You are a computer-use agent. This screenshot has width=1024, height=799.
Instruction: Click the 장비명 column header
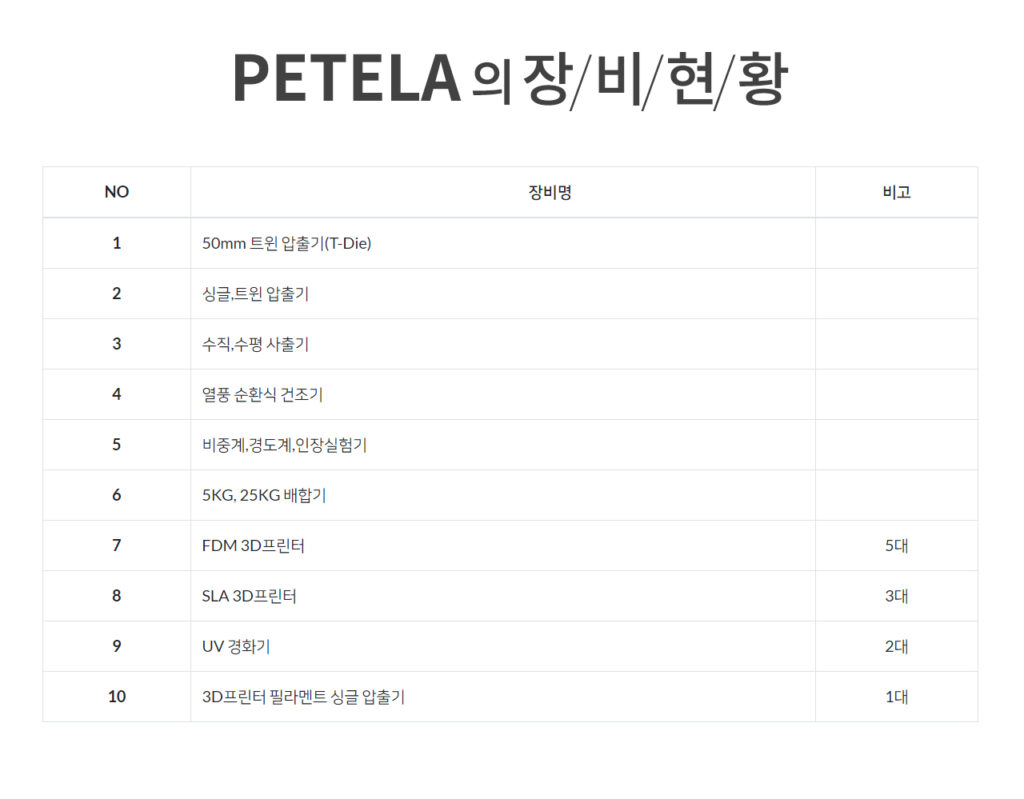coord(550,192)
